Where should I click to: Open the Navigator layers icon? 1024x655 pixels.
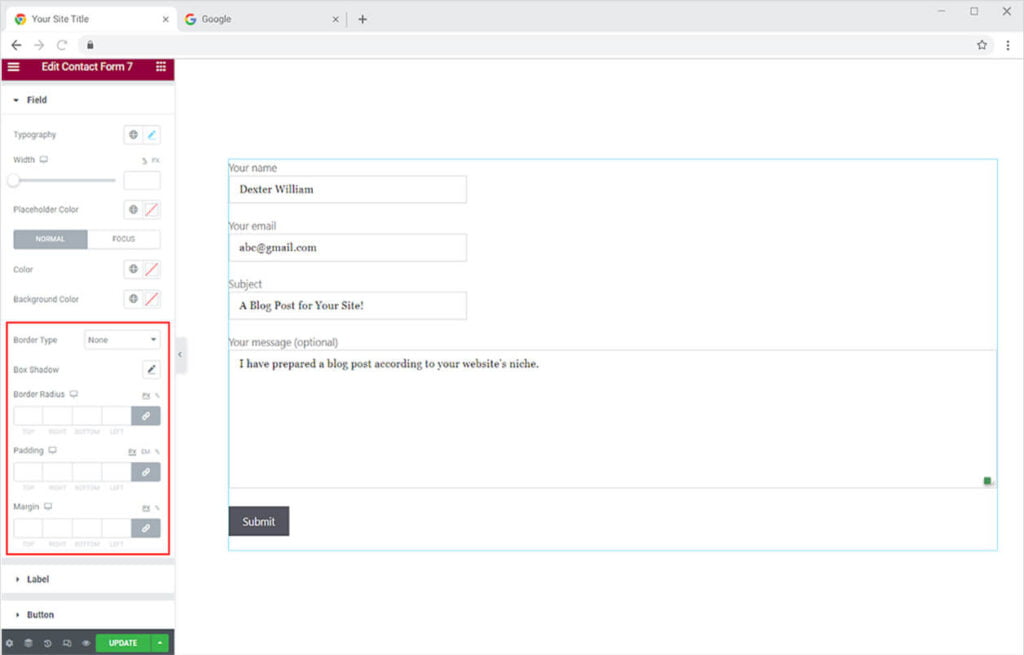(x=28, y=643)
